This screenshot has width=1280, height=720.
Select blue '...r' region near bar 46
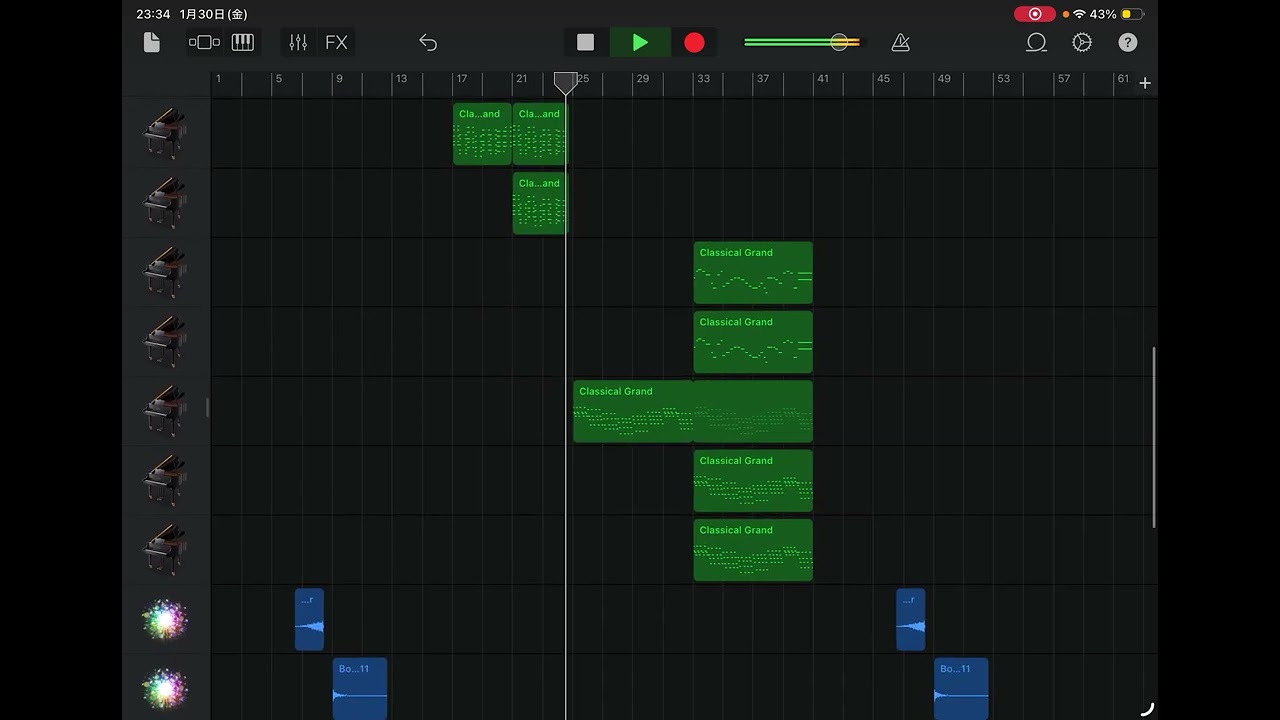pos(911,619)
